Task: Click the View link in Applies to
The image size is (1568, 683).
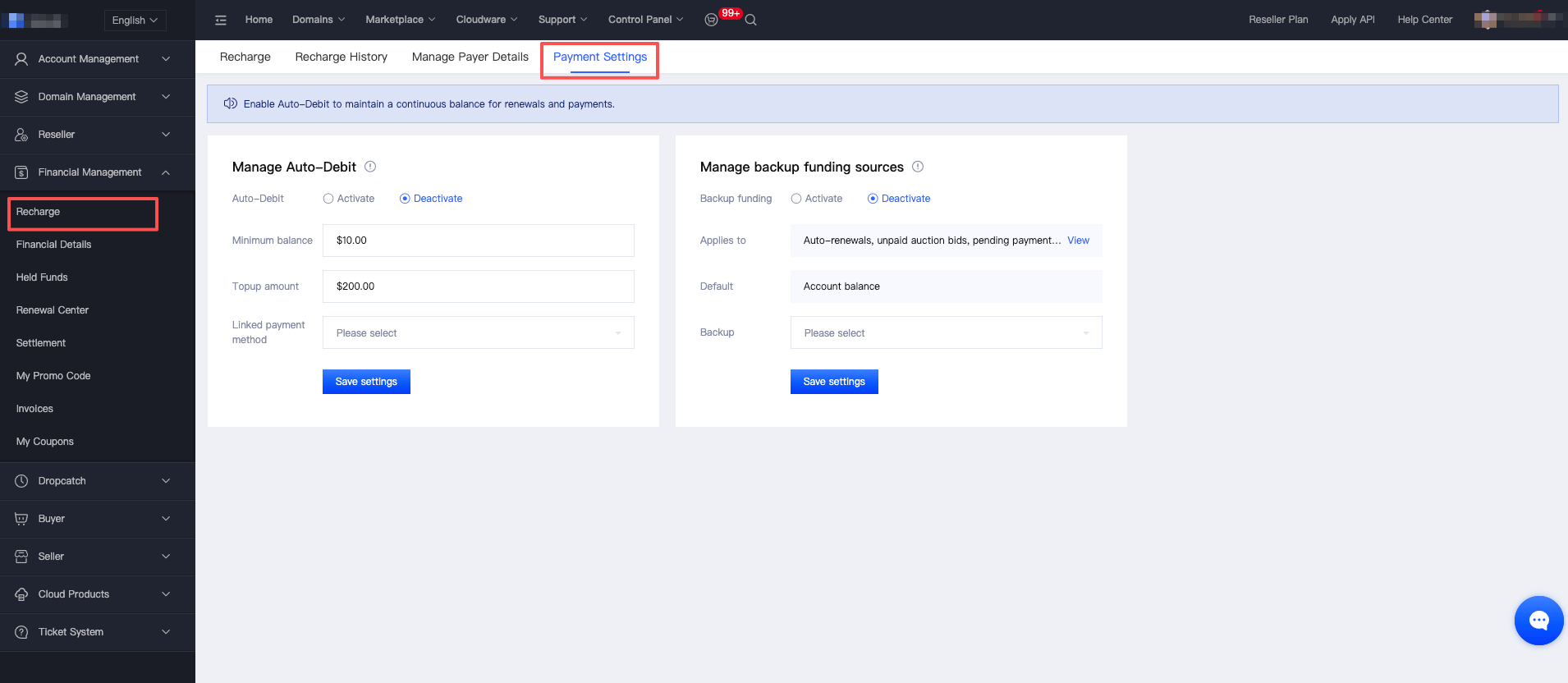Action: (1078, 241)
